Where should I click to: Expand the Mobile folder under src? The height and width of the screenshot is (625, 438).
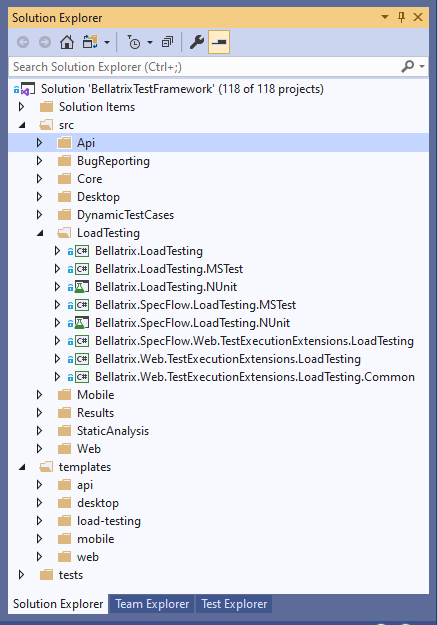coord(39,395)
